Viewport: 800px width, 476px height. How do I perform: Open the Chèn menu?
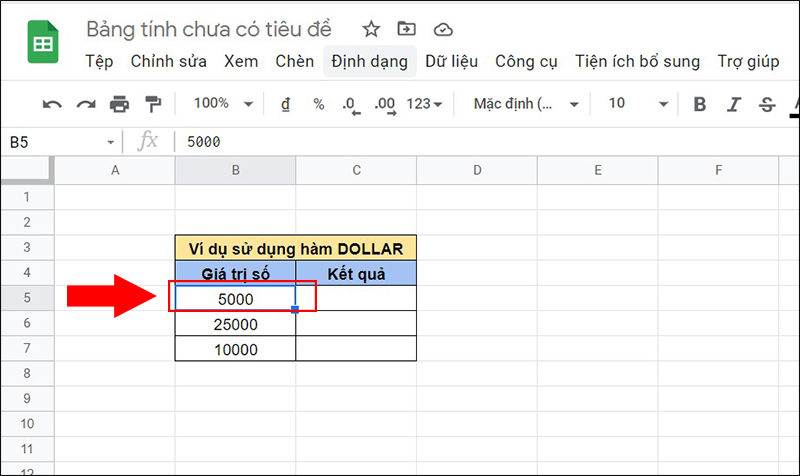click(294, 61)
